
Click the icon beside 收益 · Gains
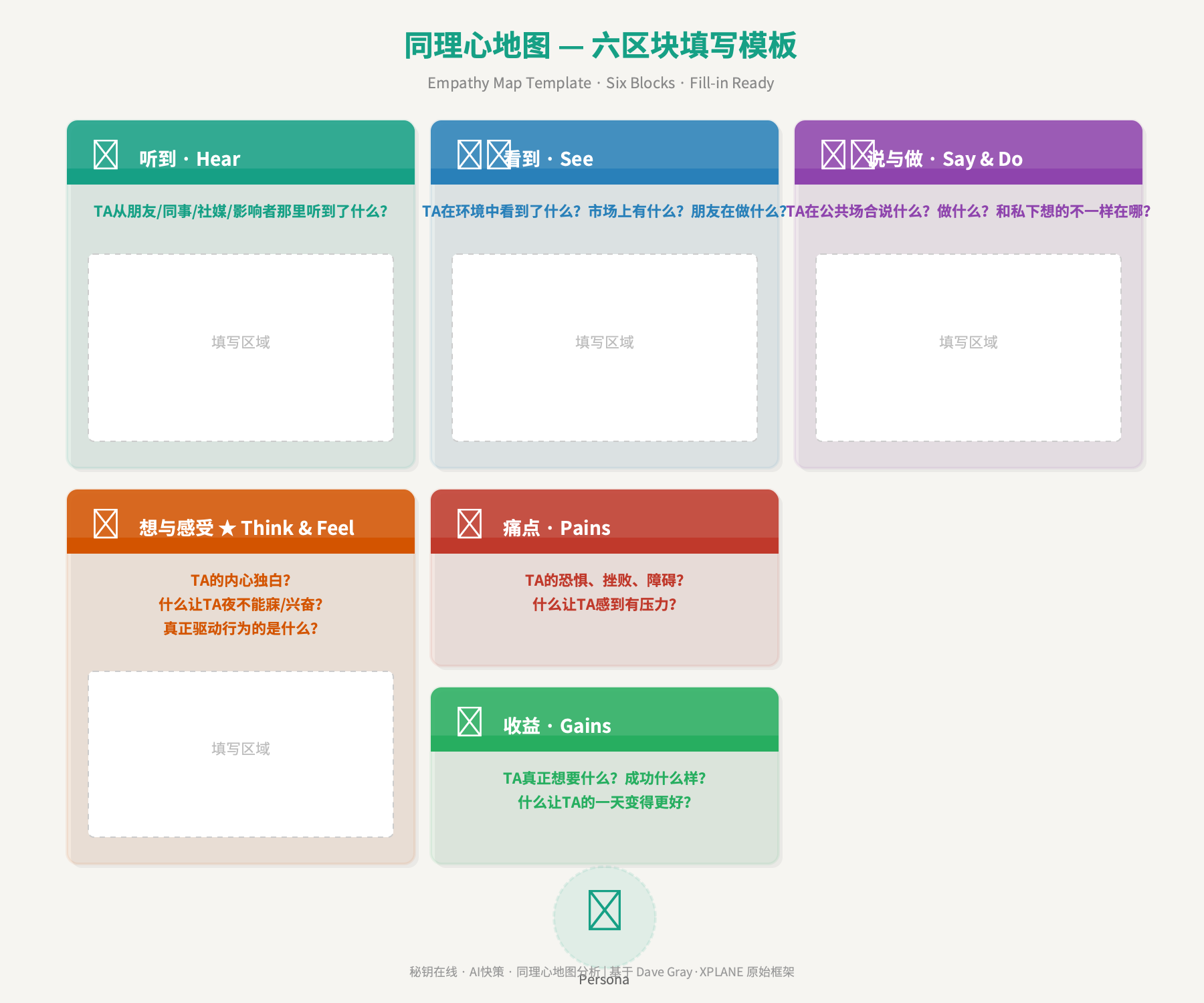pos(470,721)
